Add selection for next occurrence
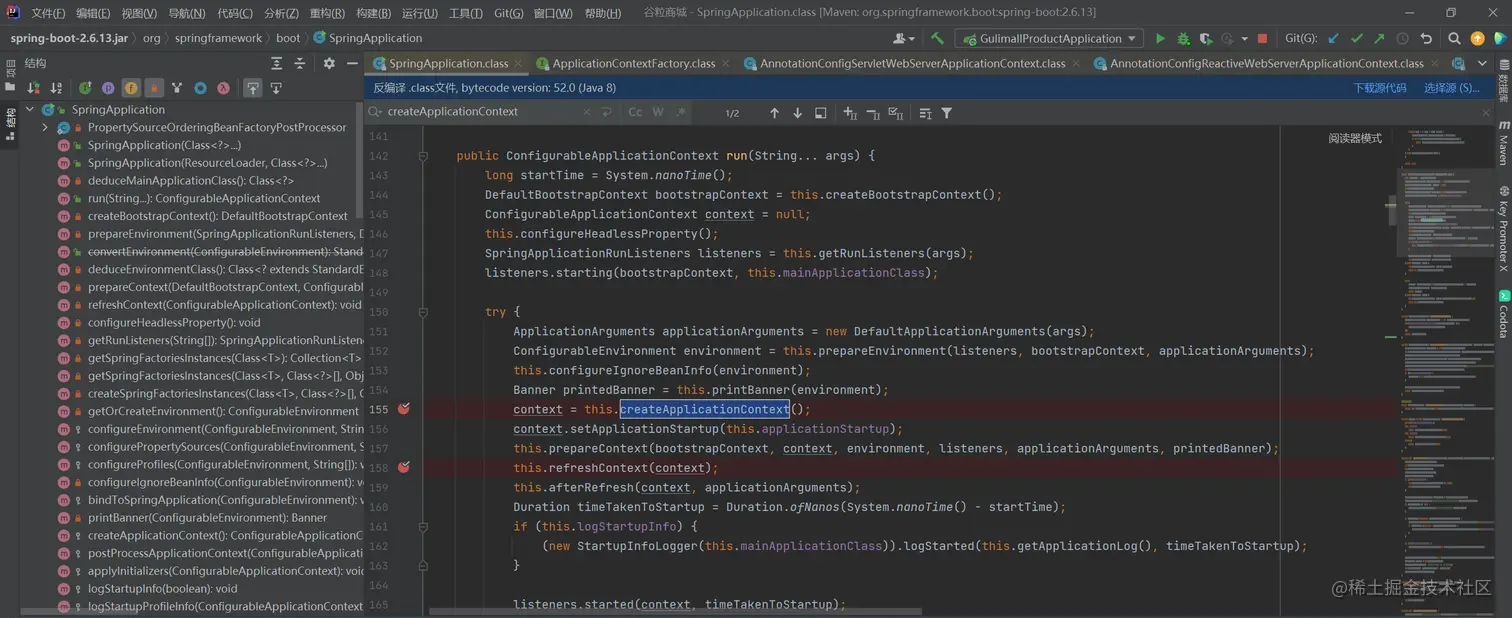This screenshot has height=618, width=1512. pos(850,113)
